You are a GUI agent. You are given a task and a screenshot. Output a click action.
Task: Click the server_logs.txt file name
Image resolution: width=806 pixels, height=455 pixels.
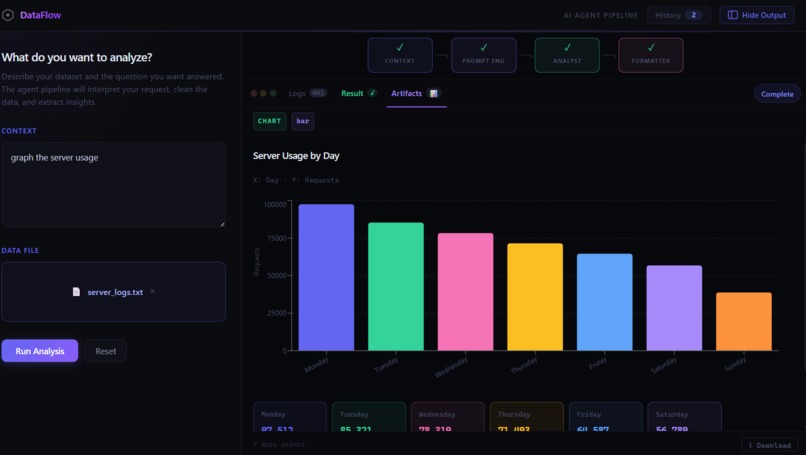(115, 292)
